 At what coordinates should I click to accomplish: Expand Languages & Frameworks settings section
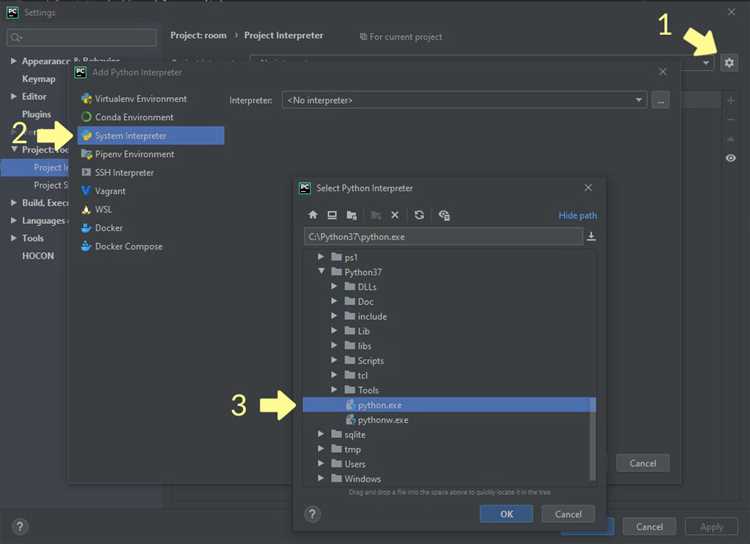tap(13, 221)
